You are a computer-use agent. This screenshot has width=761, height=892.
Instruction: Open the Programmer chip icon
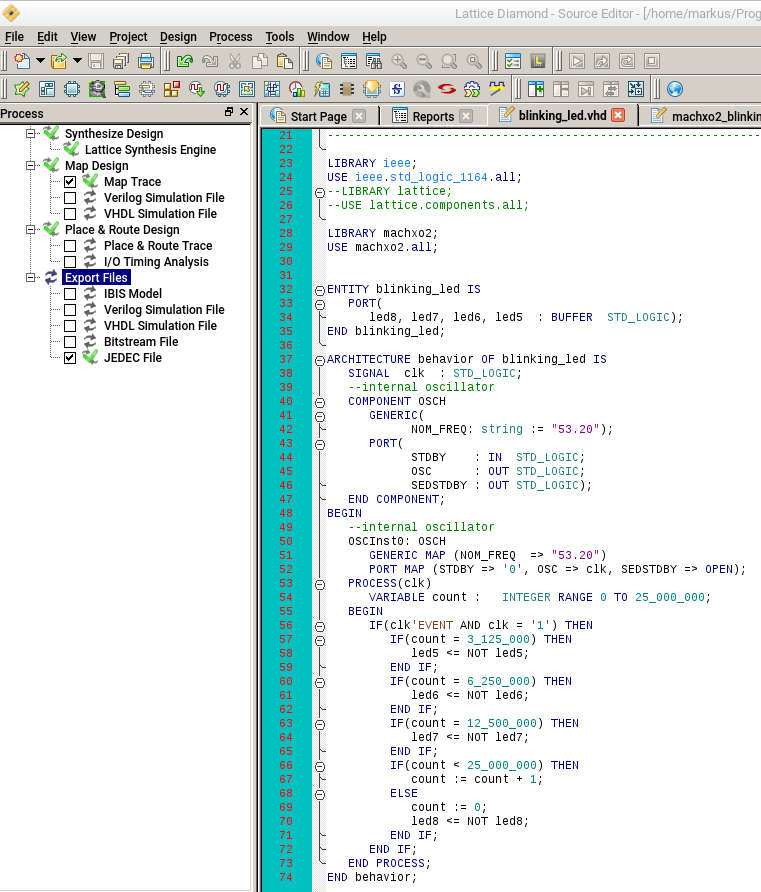pos(346,89)
